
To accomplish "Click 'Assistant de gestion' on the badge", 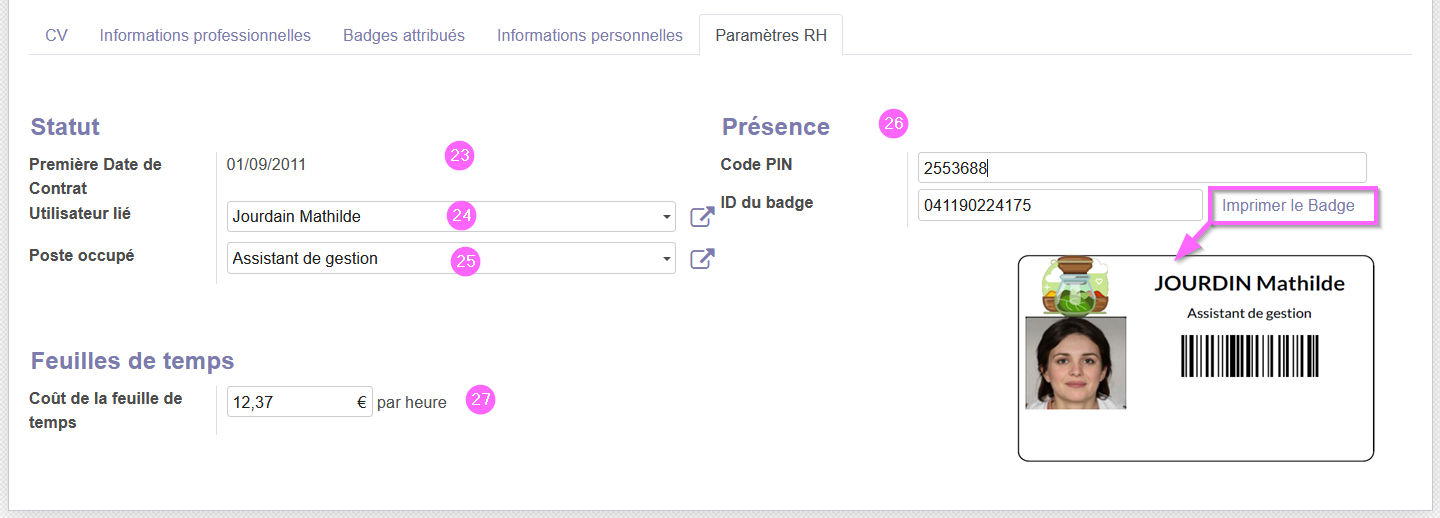I will tap(1249, 313).
